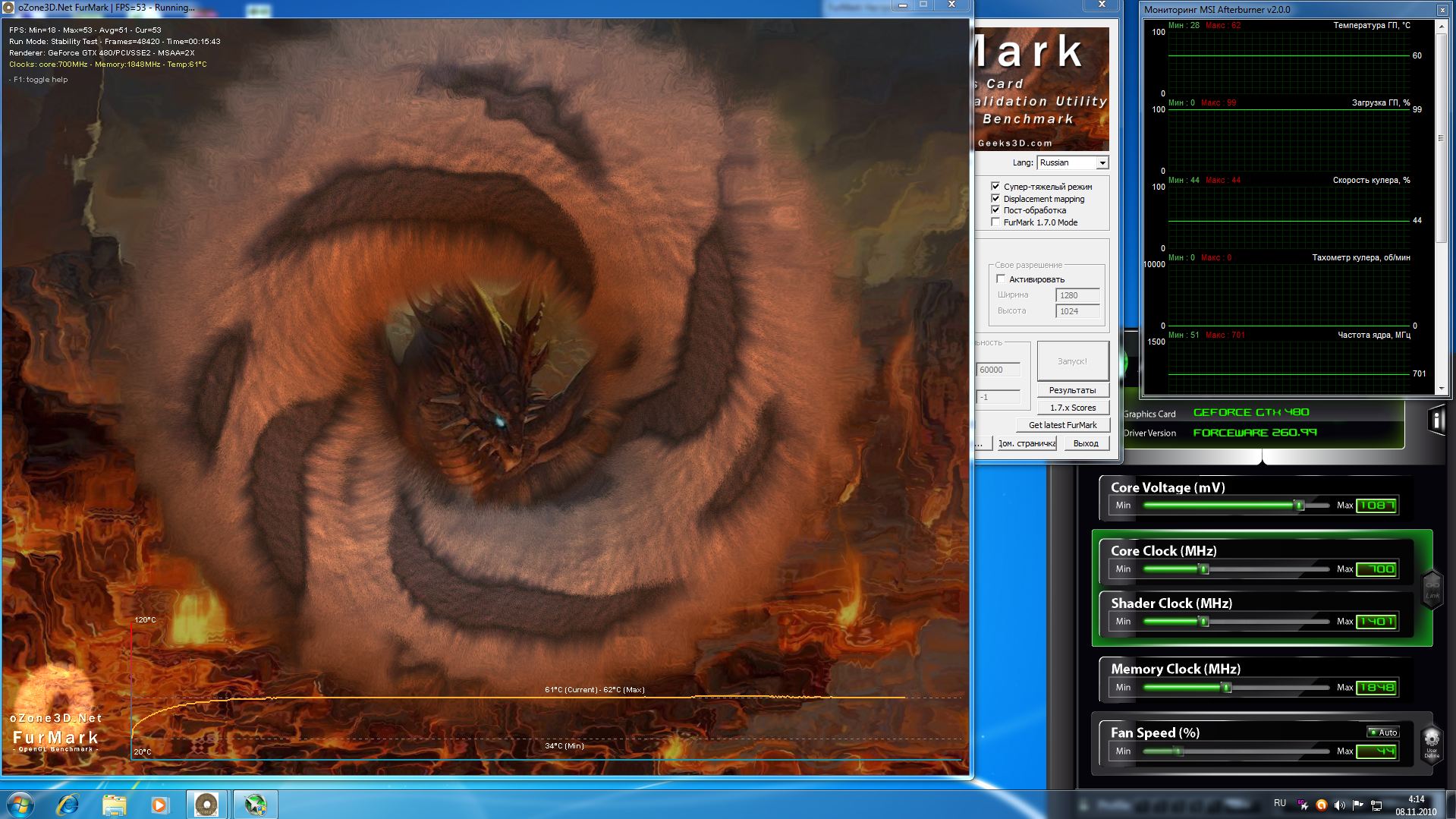Click the GEFORCE GTX 480 graphics card text
The height and width of the screenshot is (819, 1456).
pyautogui.click(x=1251, y=412)
